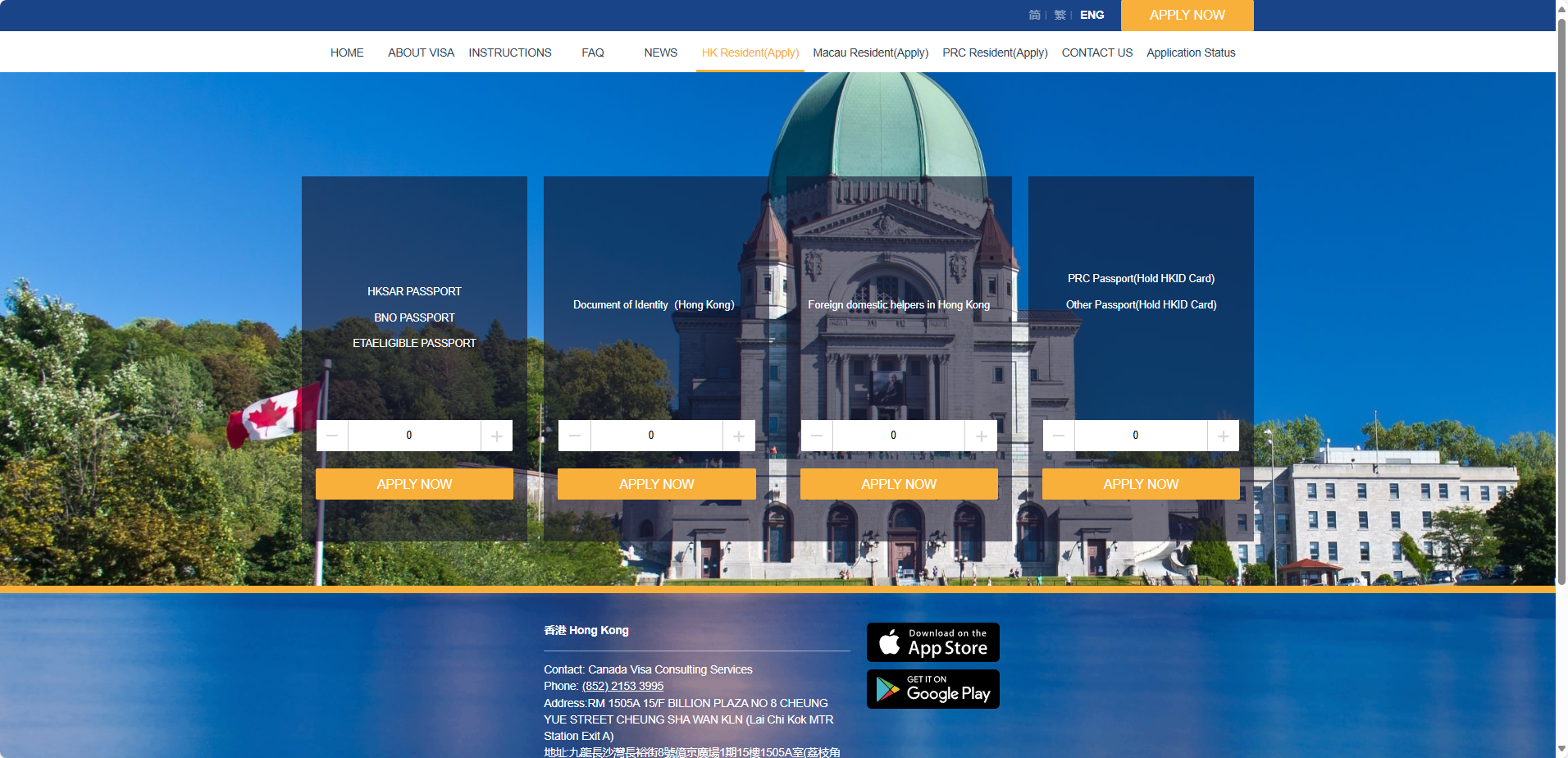Call the (852) 2153 3995 phone link

pos(622,686)
